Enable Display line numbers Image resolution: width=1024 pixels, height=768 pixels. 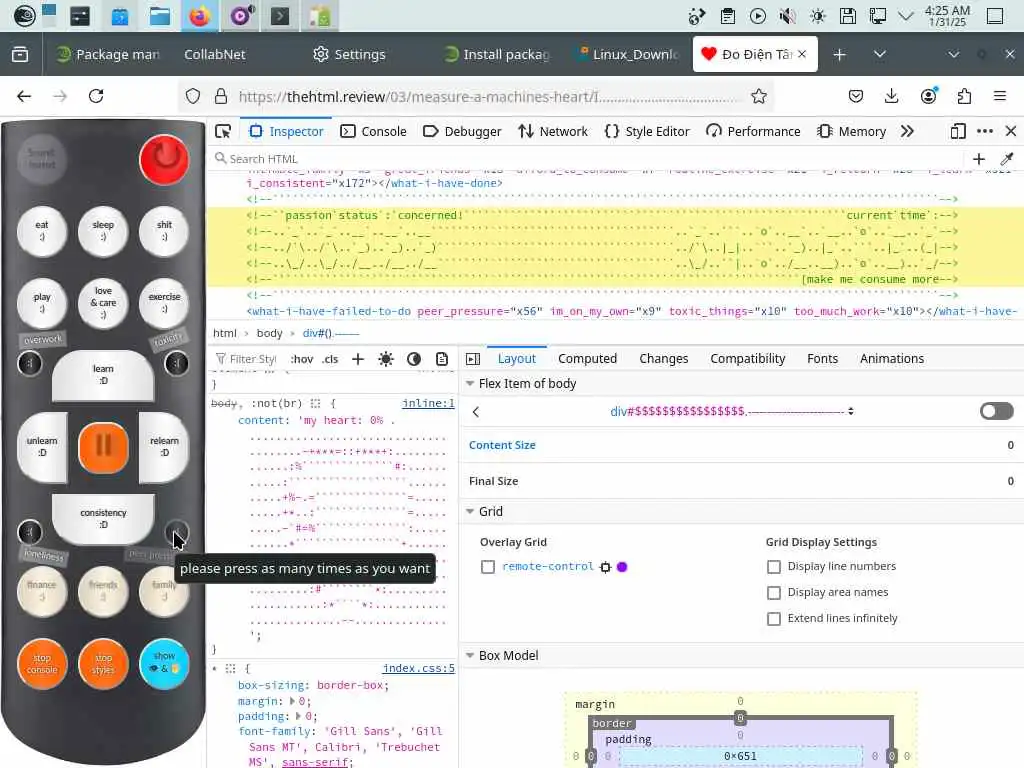pyautogui.click(x=774, y=567)
